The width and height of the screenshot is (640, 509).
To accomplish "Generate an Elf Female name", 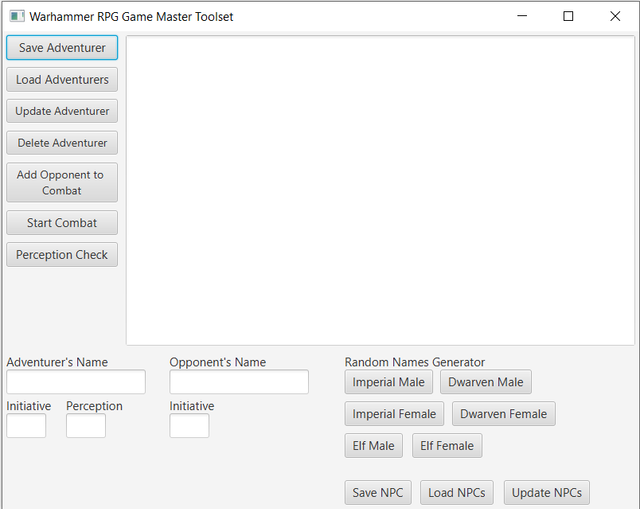I will point(447,446).
